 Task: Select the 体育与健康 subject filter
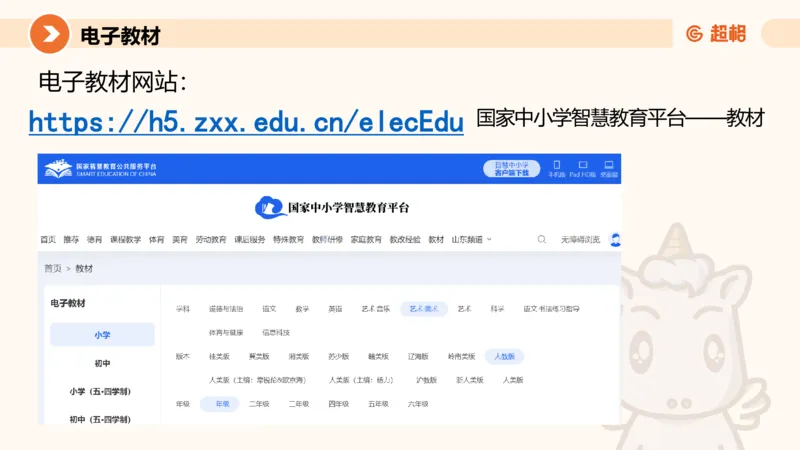(x=226, y=333)
